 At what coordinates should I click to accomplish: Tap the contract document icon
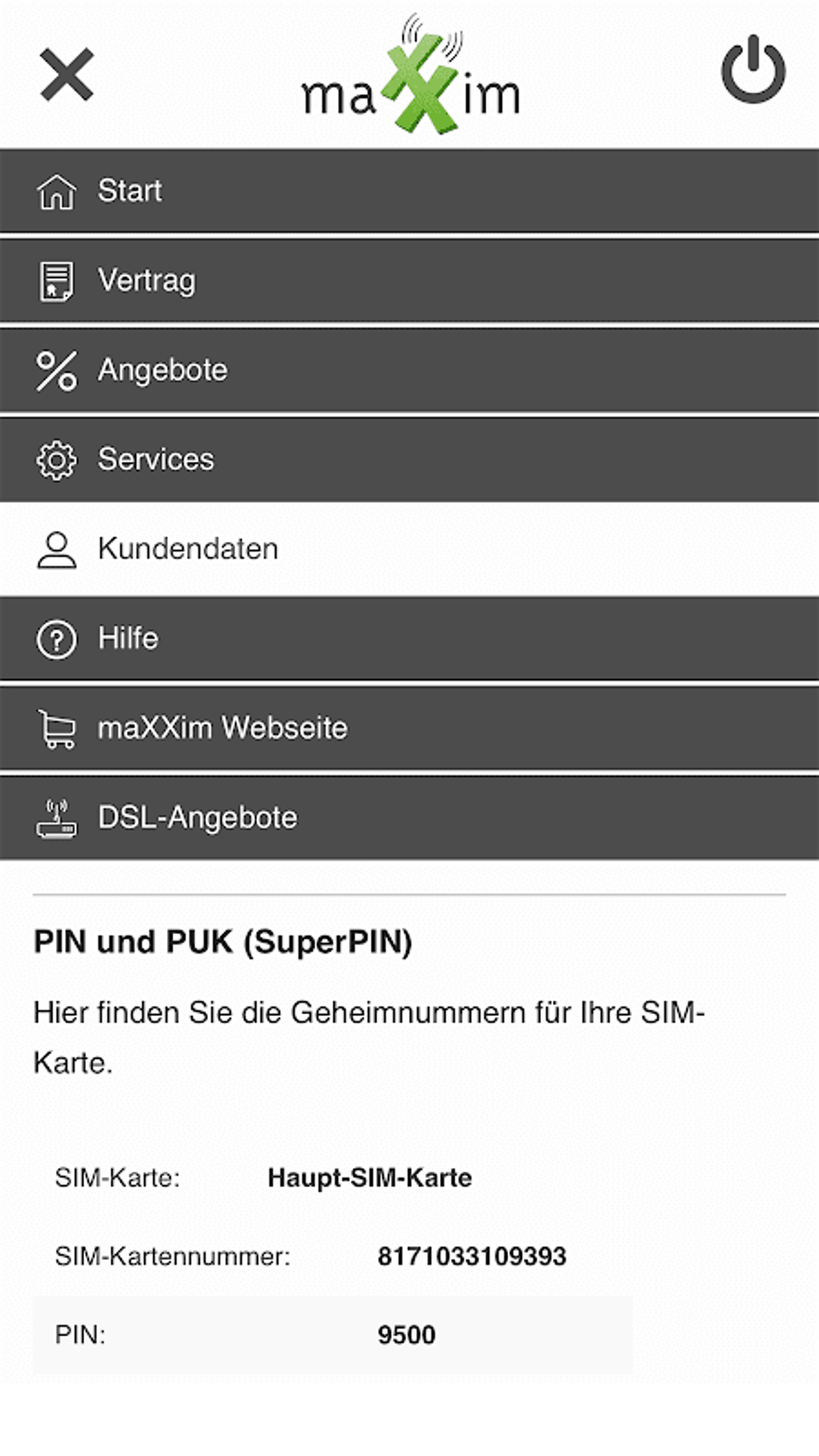tap(56, 281)
